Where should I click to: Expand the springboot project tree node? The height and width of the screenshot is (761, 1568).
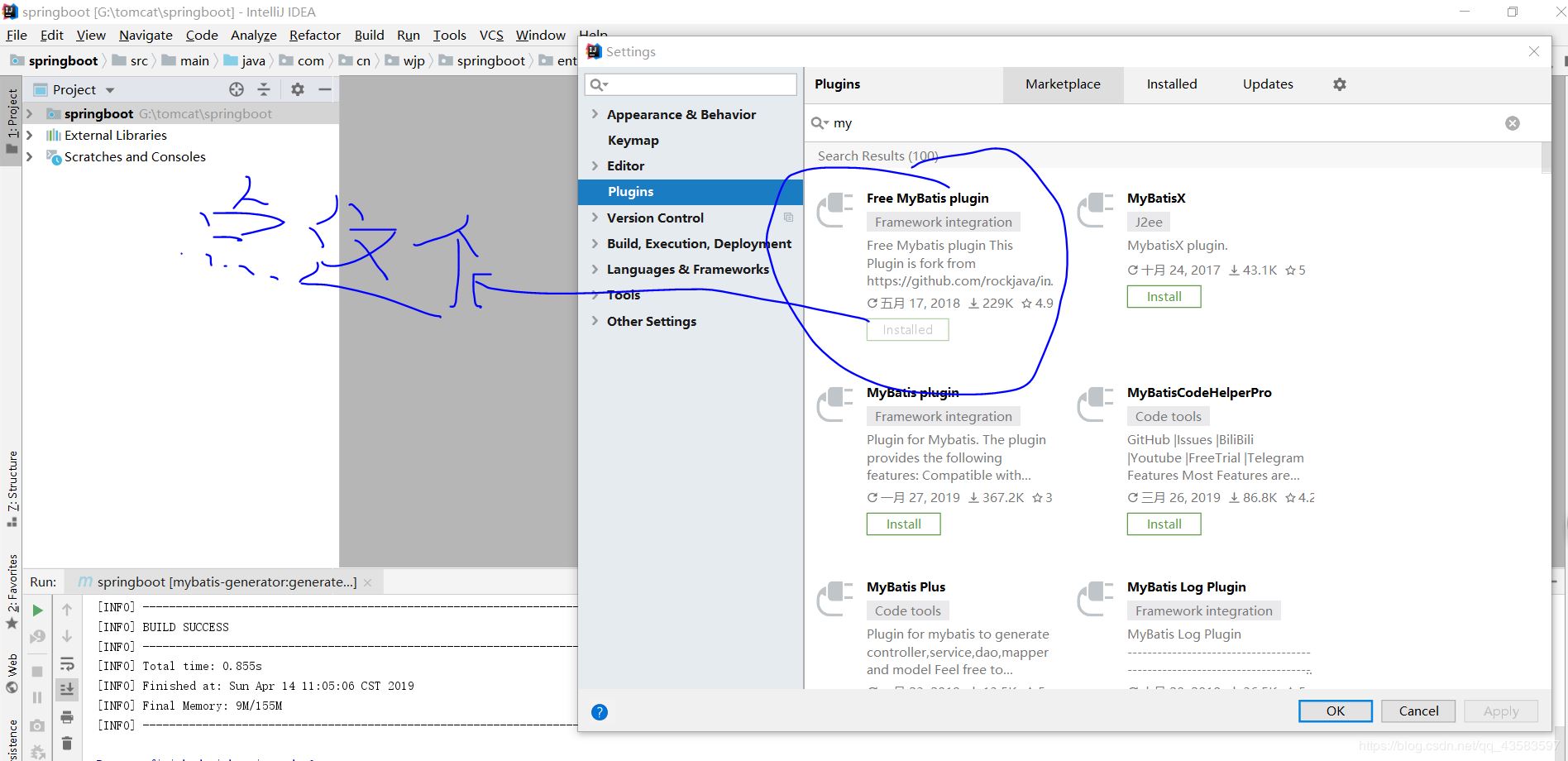pyautogui.click(x=30, y=113)
